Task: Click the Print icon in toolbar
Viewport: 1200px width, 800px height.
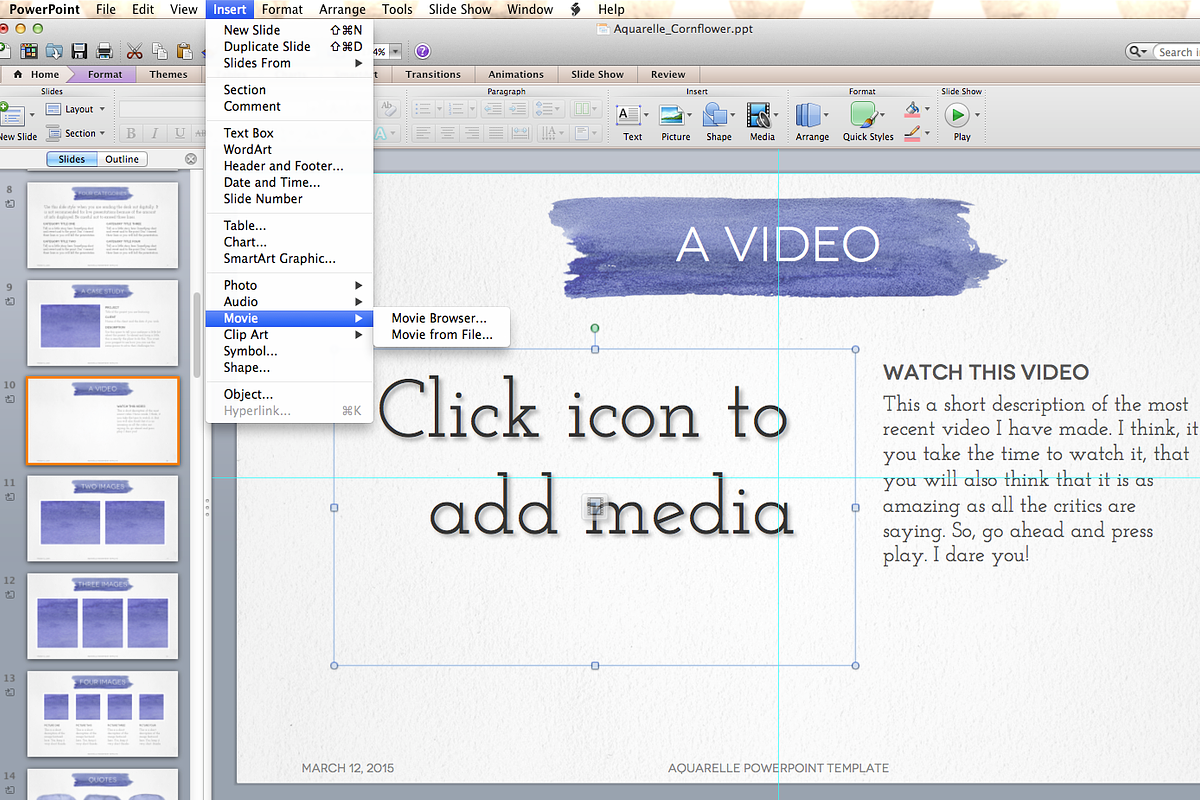Action: tap(104, 51)
